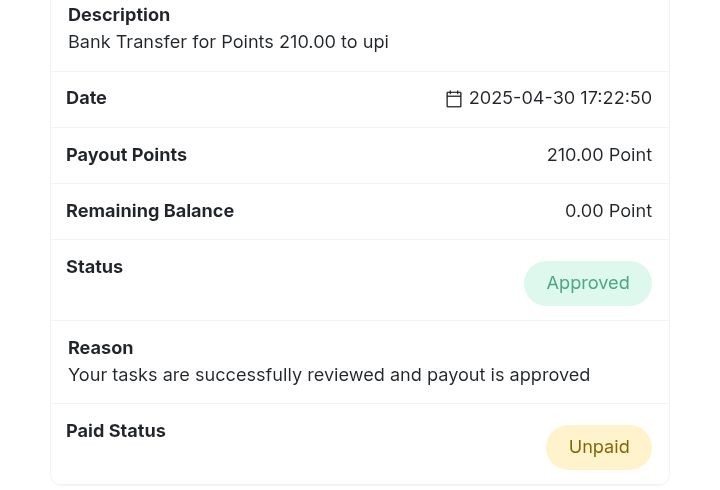Click the Paid Status label
Viewport: 720px width, 490px height.
pyautogui.click(x=116, y=431)
